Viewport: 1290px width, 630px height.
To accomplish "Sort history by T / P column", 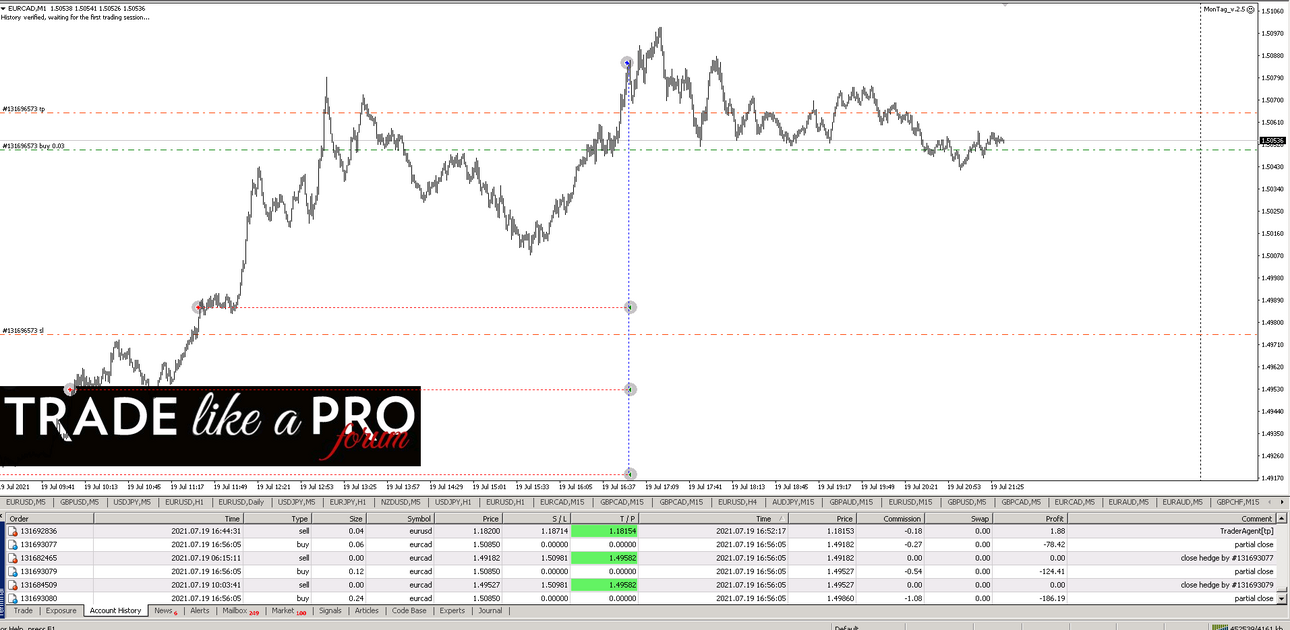I will (x=605, y=518).
